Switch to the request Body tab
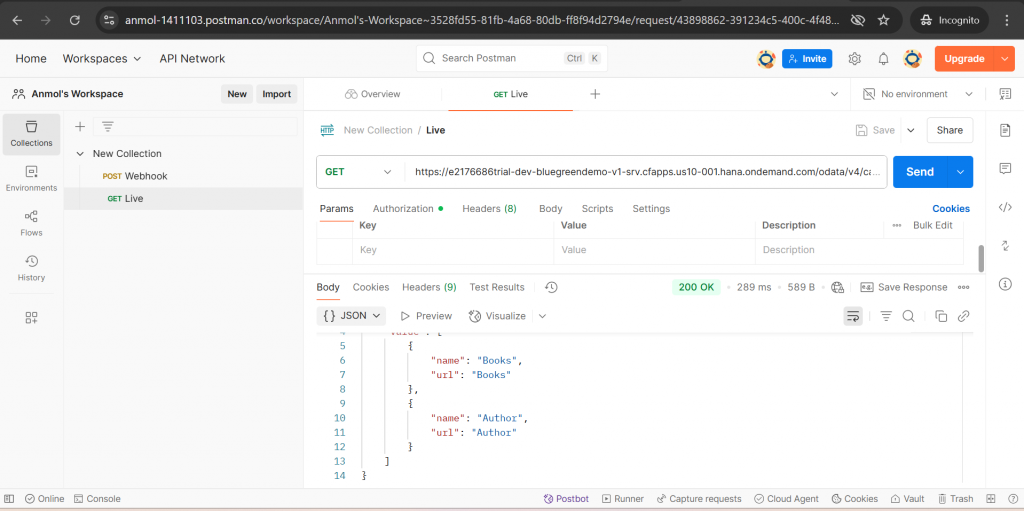 [x=551, y=208]
